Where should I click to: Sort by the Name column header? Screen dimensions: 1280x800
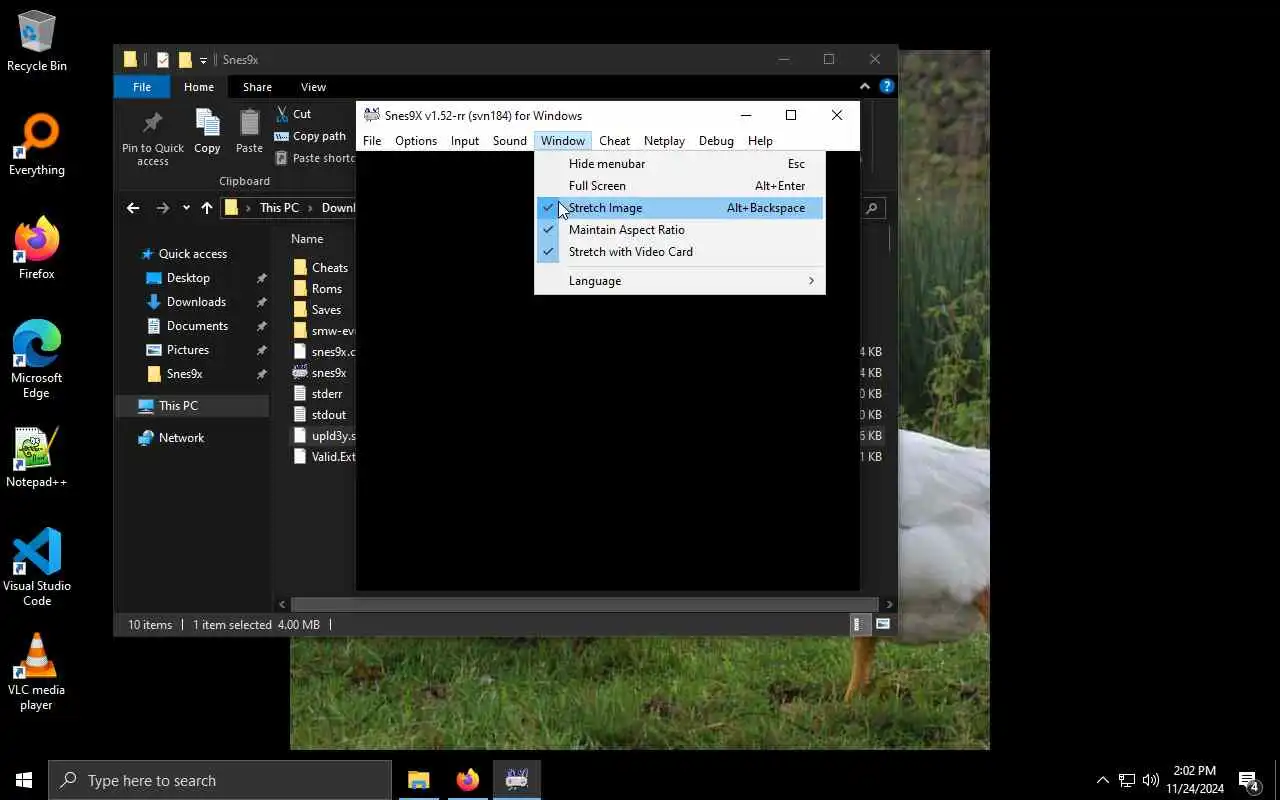(307, 239)
